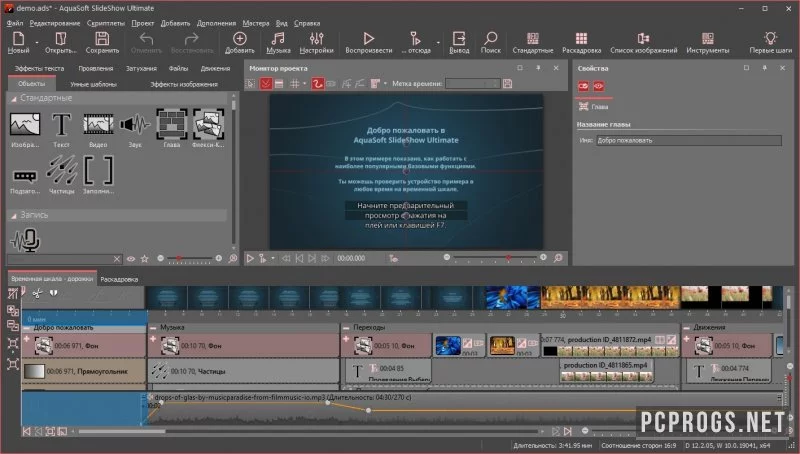This screenshot has width=800, height=454.
Task: Click the microphone recording icon under Запись
Action: 25,240
